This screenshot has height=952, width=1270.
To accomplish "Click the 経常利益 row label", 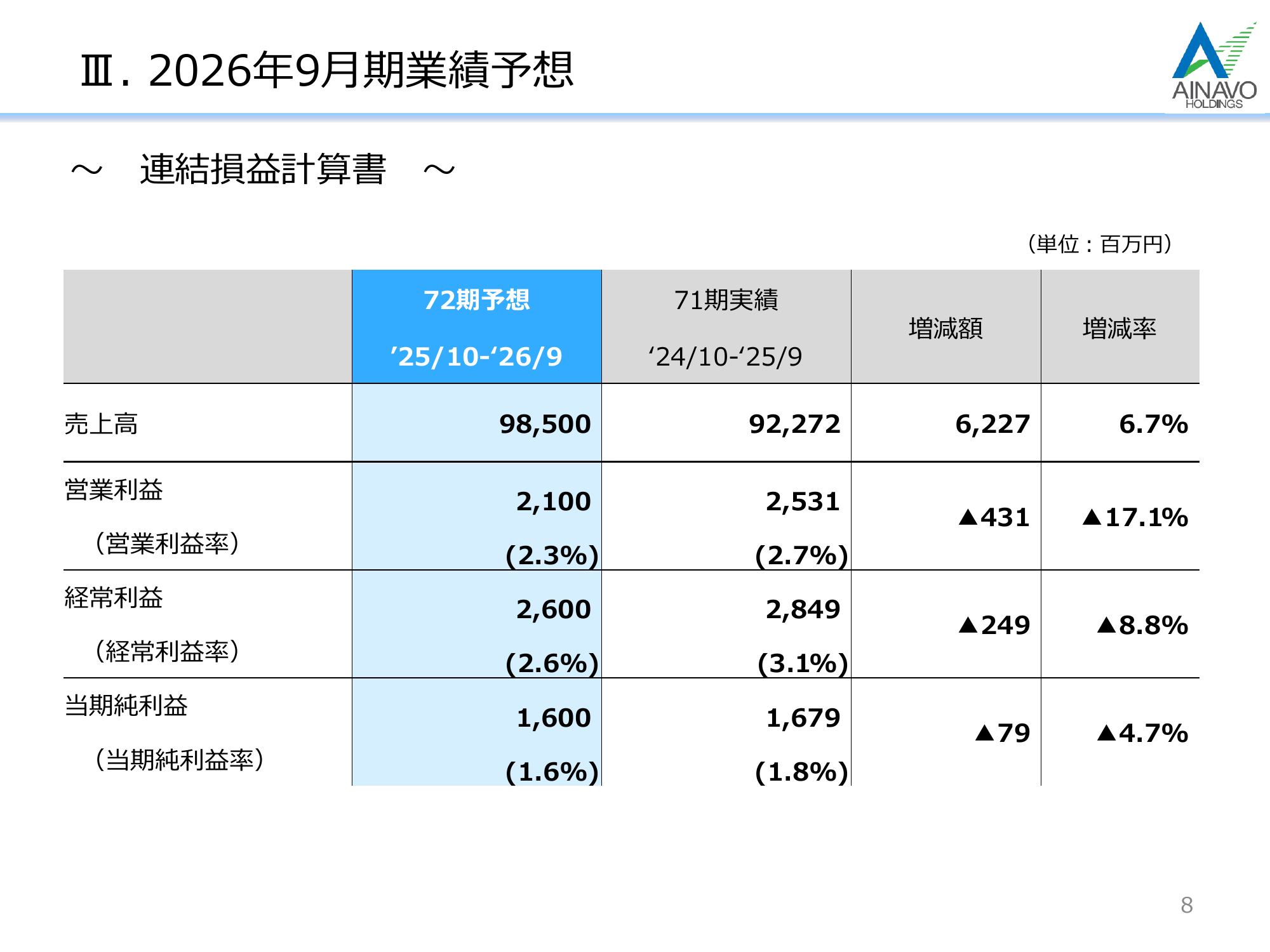I will [114, 597].
